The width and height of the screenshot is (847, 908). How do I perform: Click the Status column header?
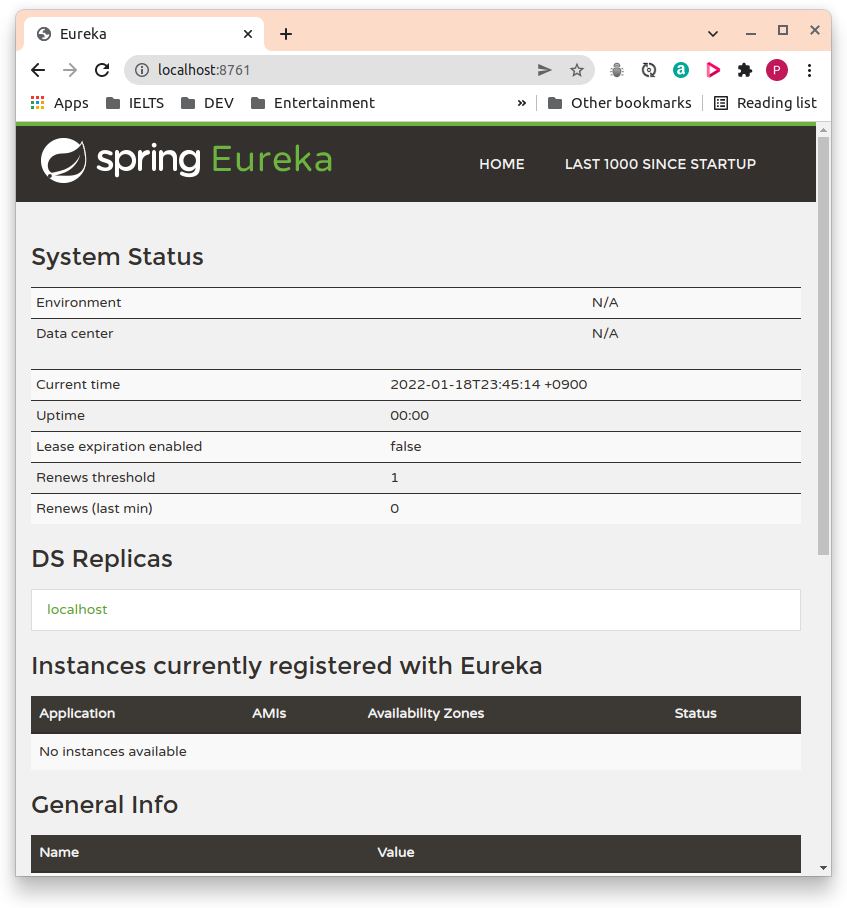(x=695, y=713)
